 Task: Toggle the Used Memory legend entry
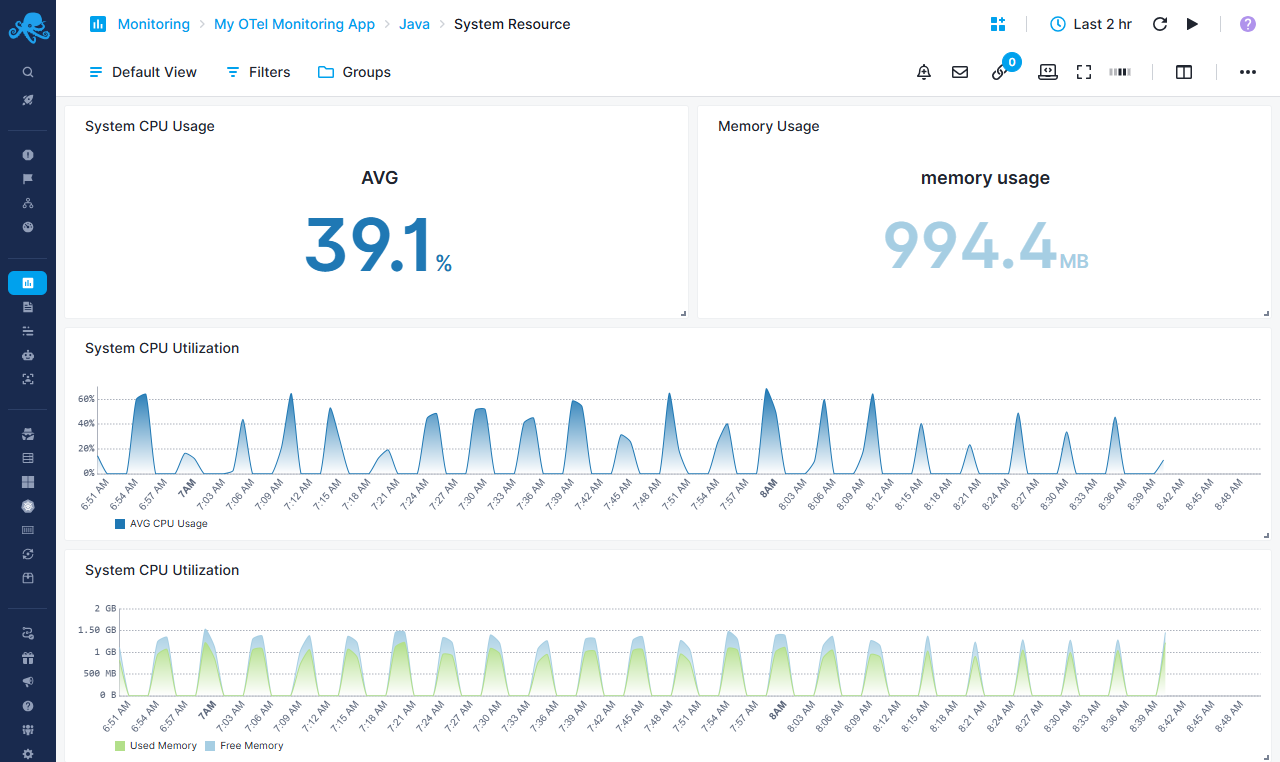(x=155, y=745)
